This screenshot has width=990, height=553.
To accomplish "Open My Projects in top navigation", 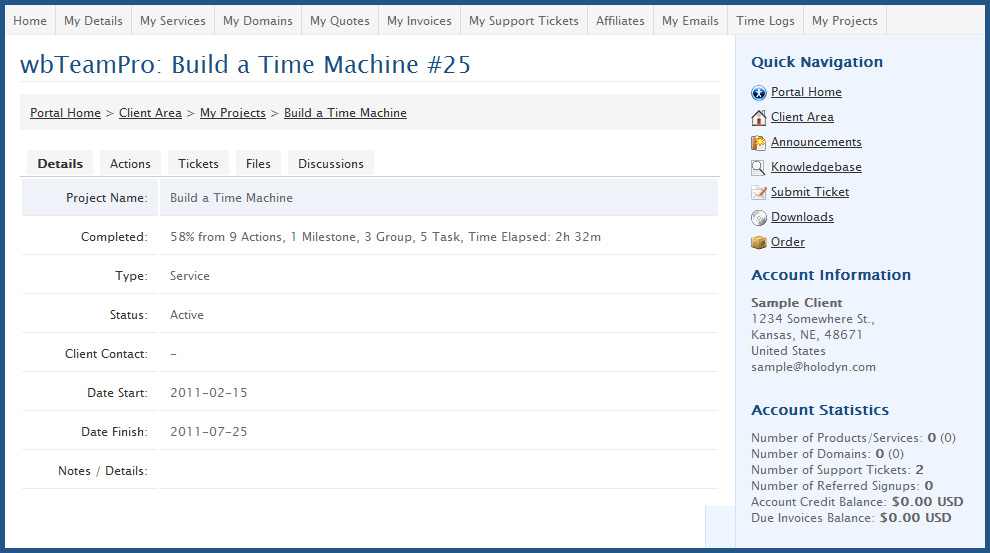I will tap(845, 21).
